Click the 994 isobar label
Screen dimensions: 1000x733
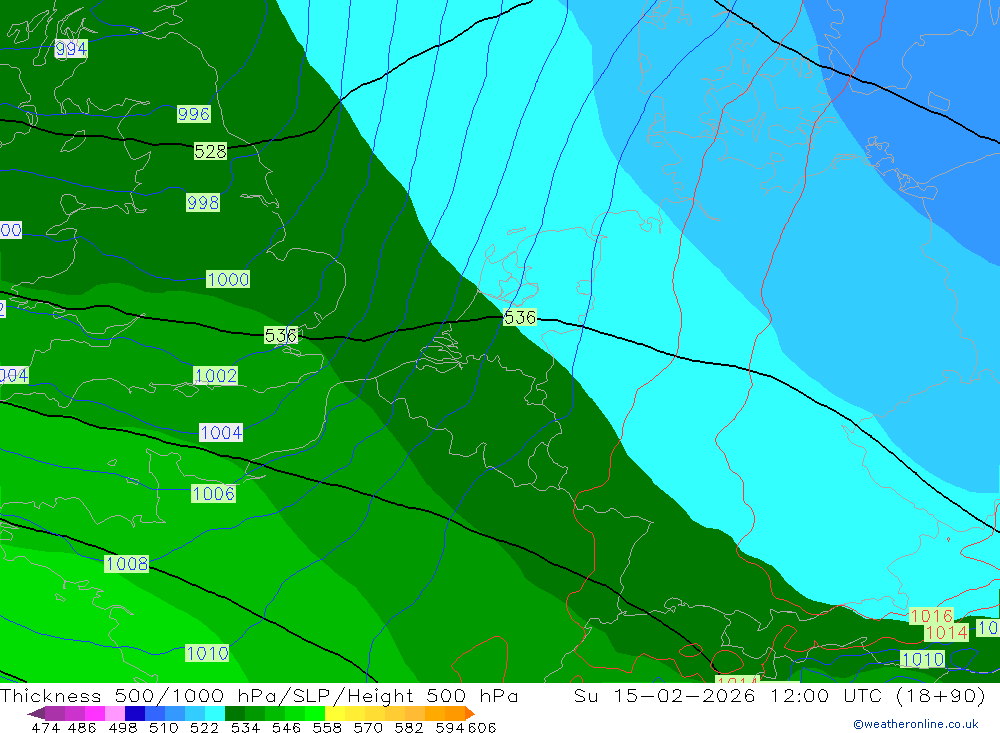coord(71,49)
